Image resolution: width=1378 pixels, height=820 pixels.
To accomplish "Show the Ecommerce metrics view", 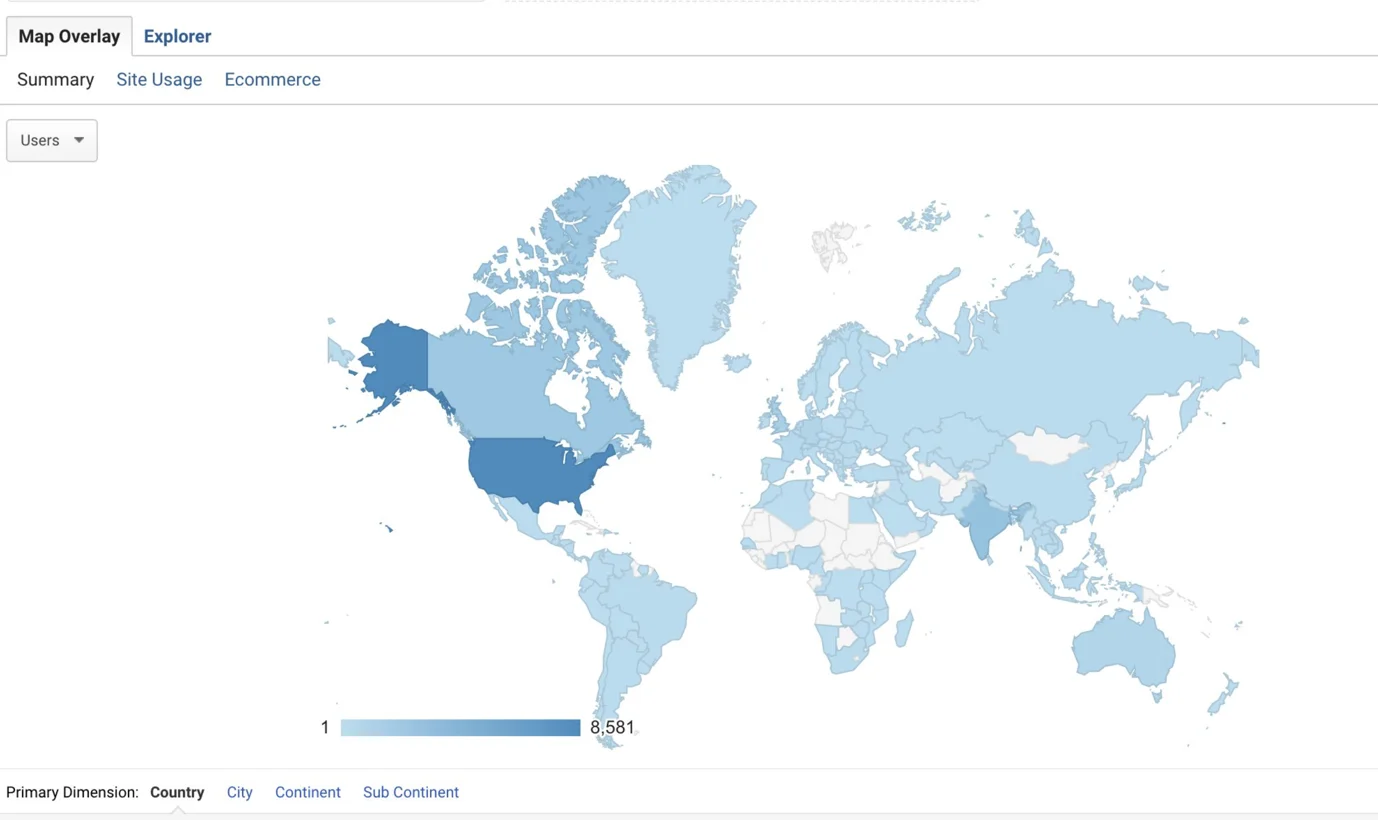I will (272, 80).
